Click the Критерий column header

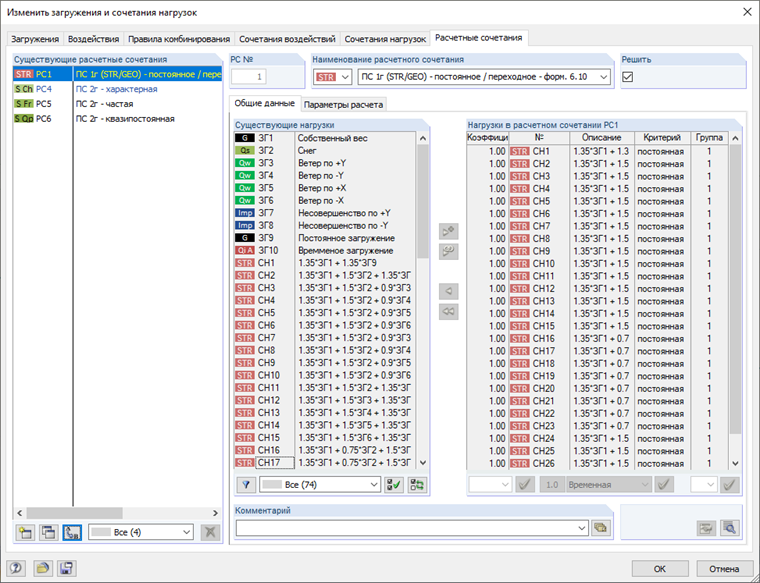pos(662,138)
